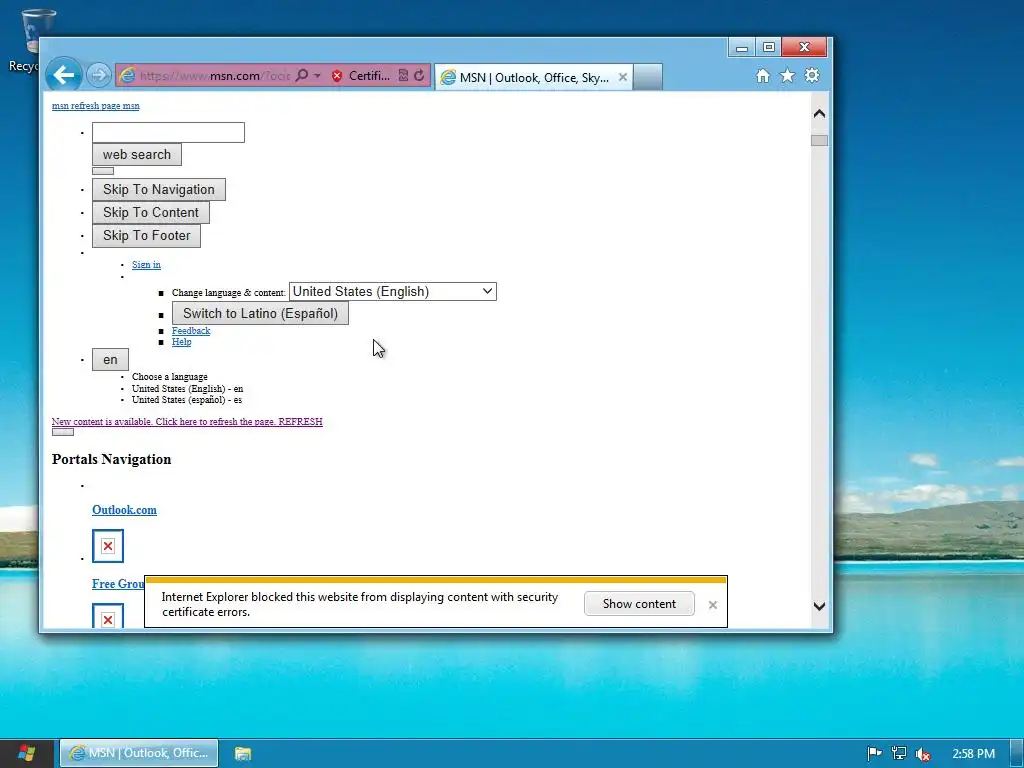Click the Portals Navigation heading
The image size is (1024, 768).
click(x=112, y=459)
